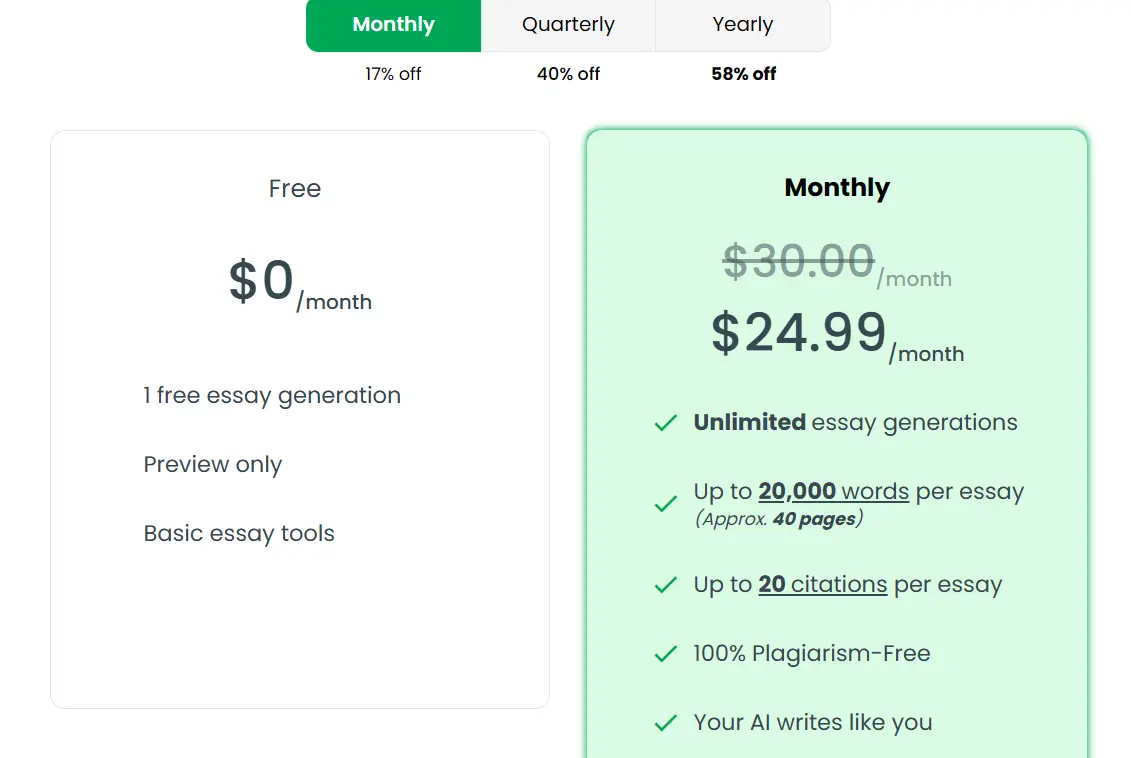Viewport: 1131px width, 758px height.
Task: Click the 1 free essay generation text
Action: click(272, 396)
